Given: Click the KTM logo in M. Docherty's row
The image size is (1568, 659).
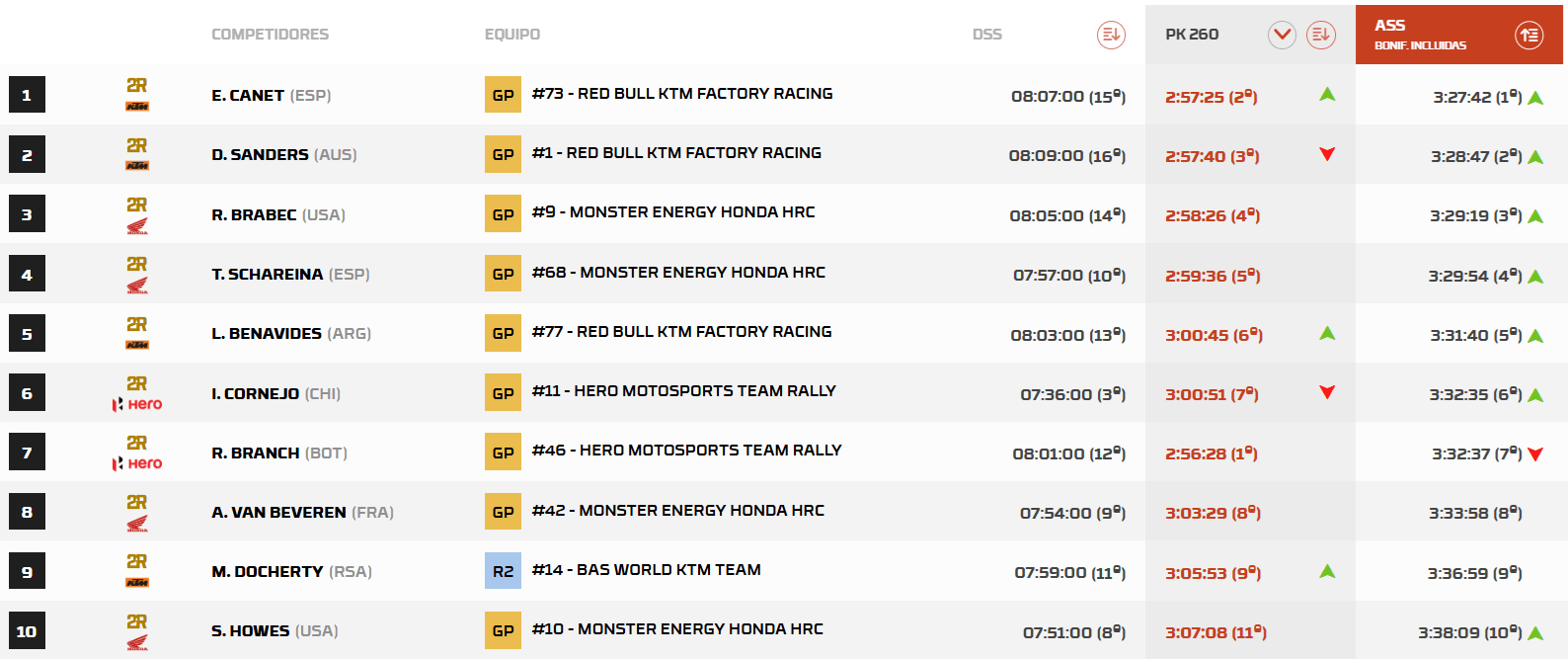Looking at the screenshot, I should click(137, 583).
